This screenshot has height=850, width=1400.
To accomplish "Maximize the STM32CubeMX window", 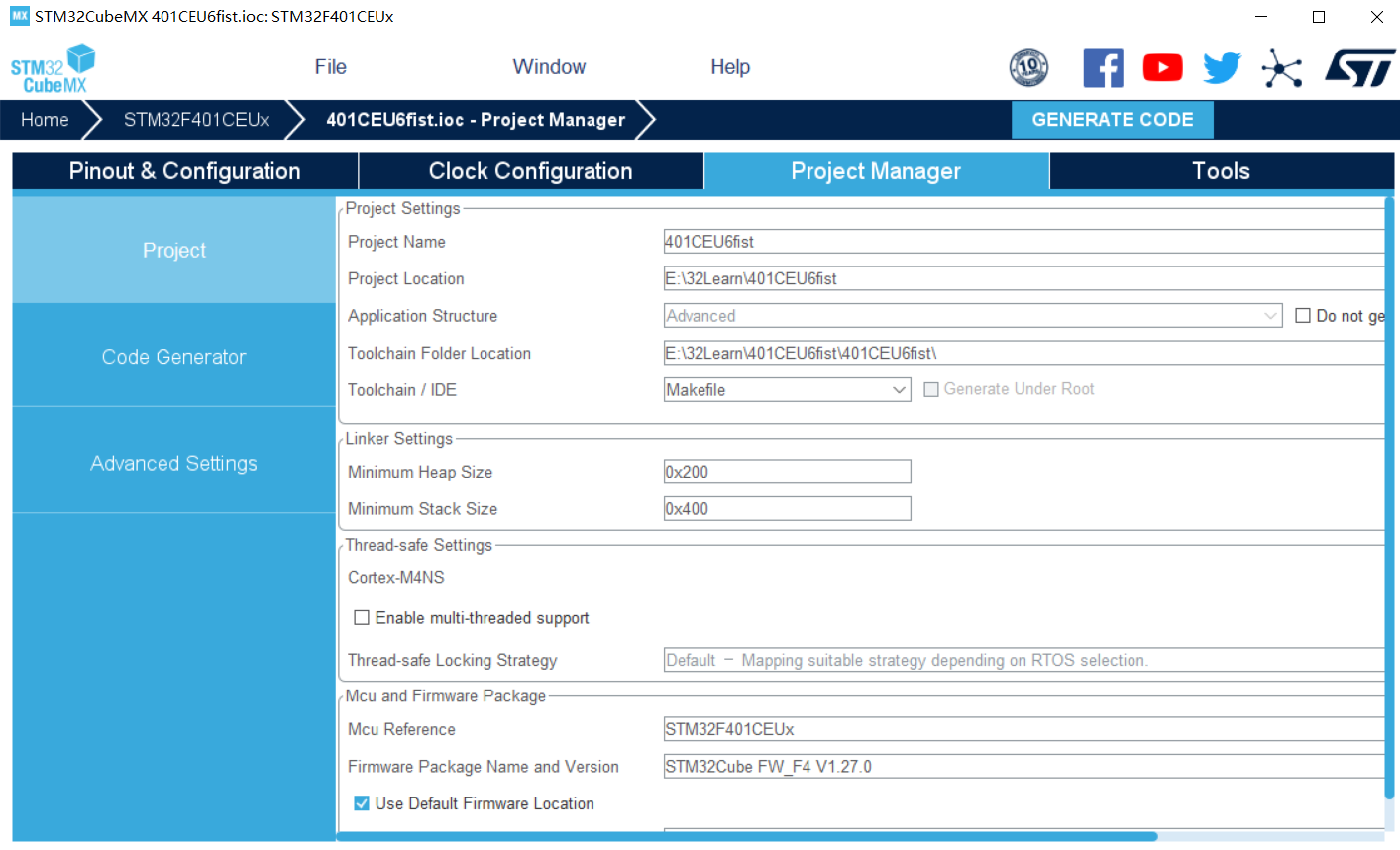I will [1319, 17].
